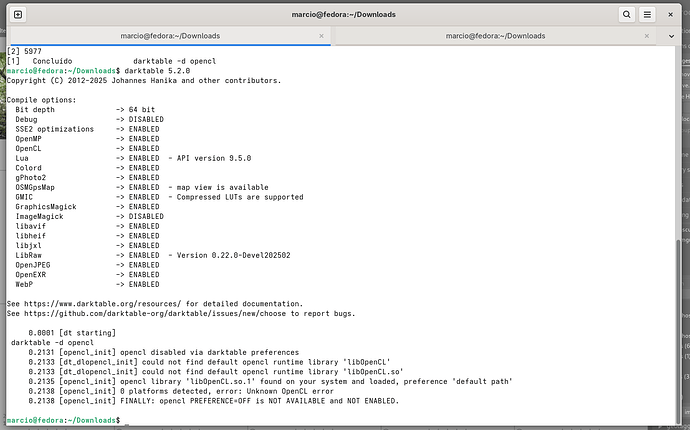Open the terminal search tool
Screen dimensions: 690x430
pos(627,15)
